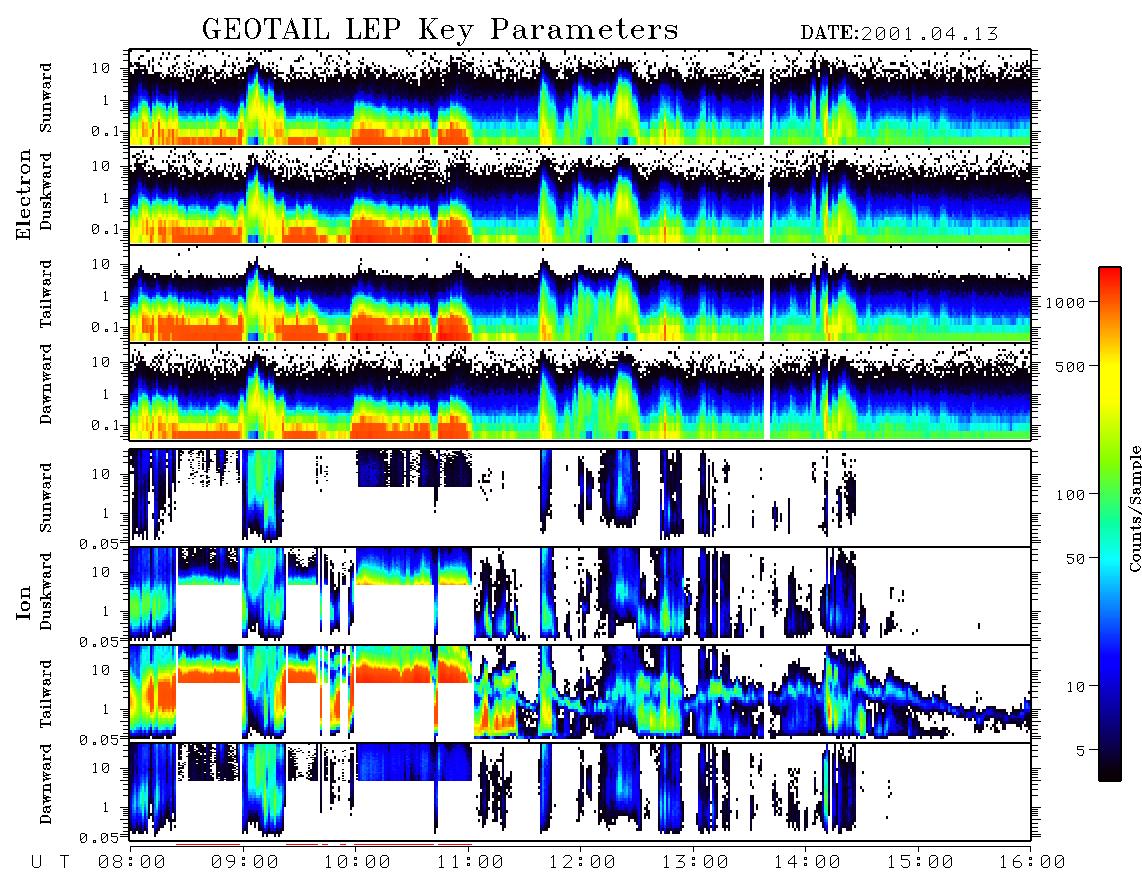Click the Electron Sunward spectrogram panel
1142x880 pixels.
pyautogui.click(x=580, y=98)
